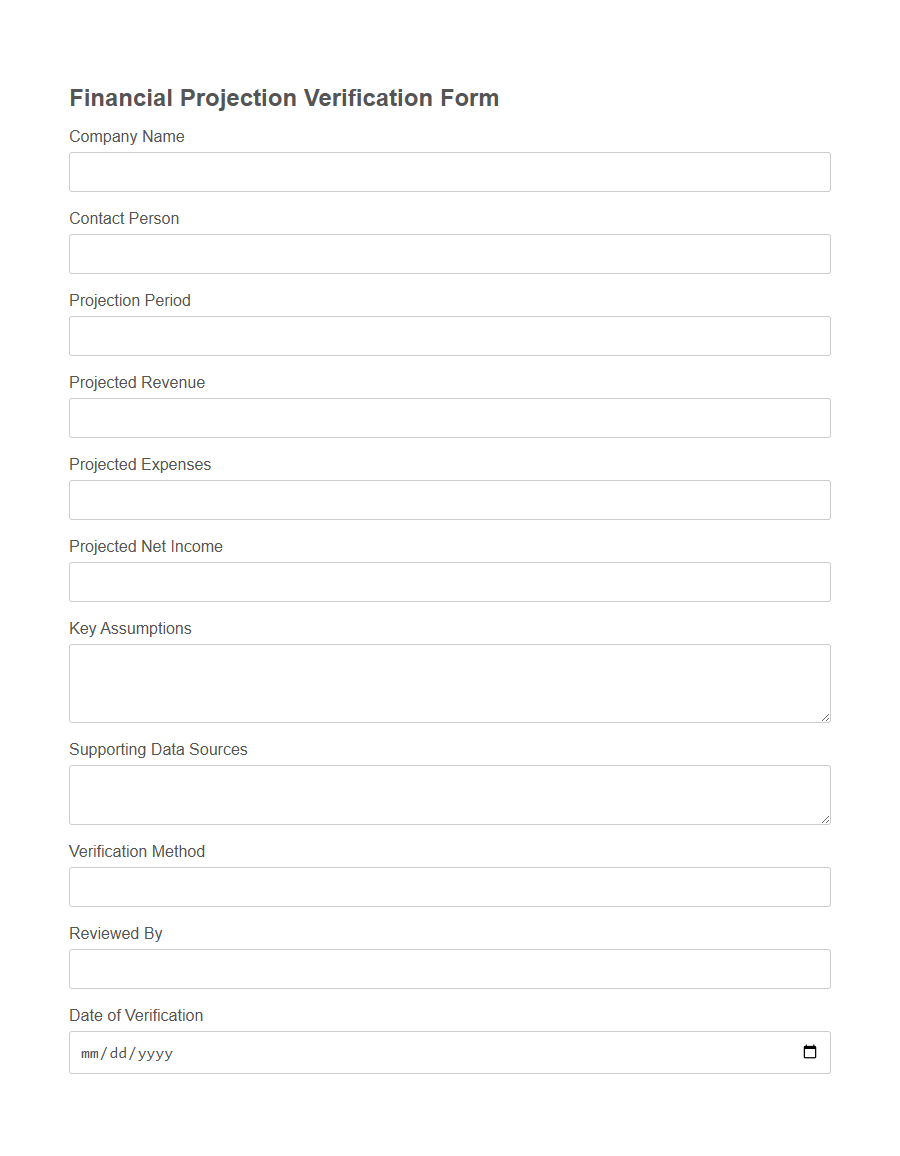The width and height of the screenshot is (900, 1156).
Task: Click inside the Verification Method field
Action: (449, 886)
